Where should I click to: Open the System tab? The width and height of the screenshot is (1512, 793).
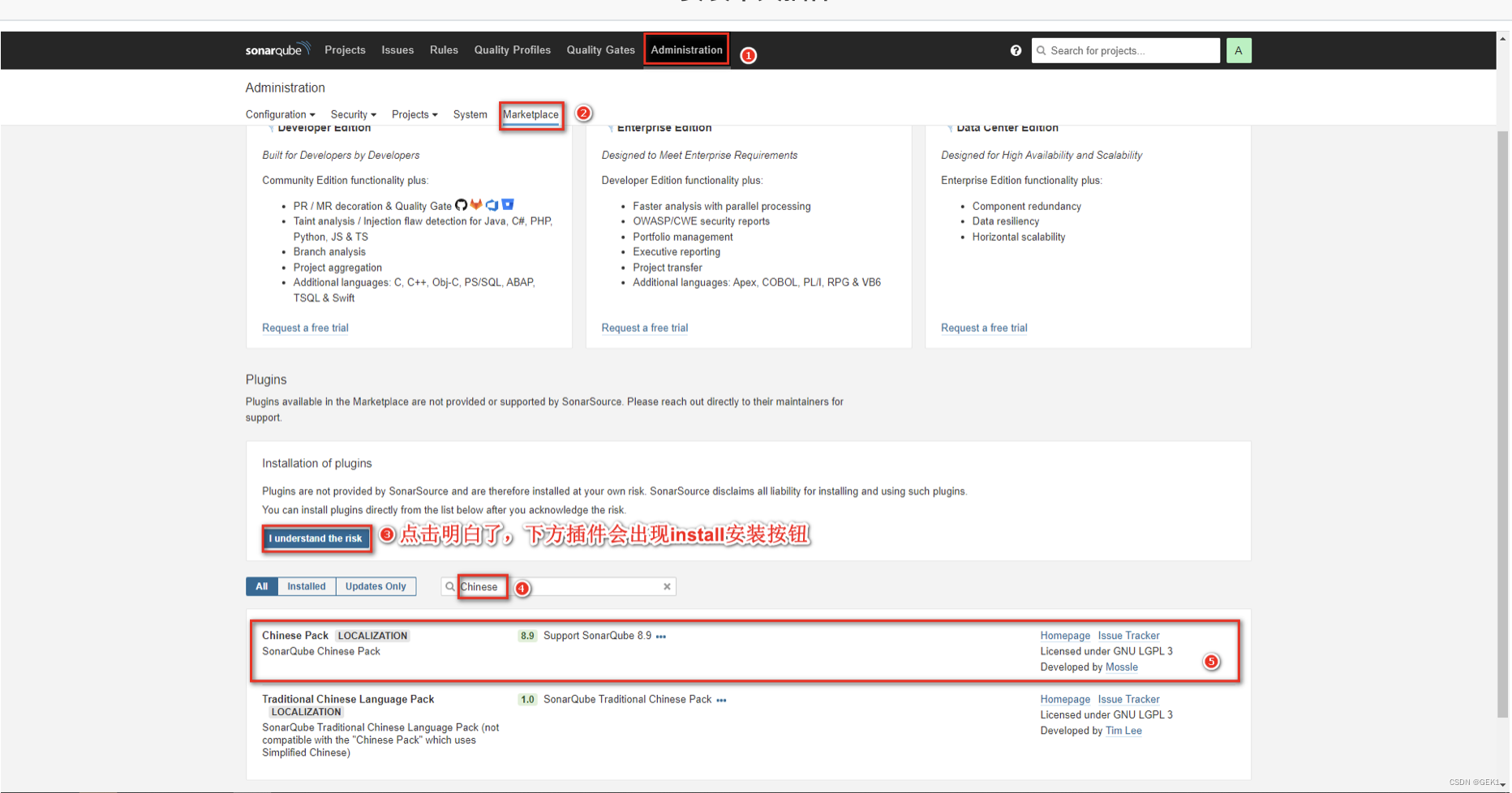[x=470, y=114]
